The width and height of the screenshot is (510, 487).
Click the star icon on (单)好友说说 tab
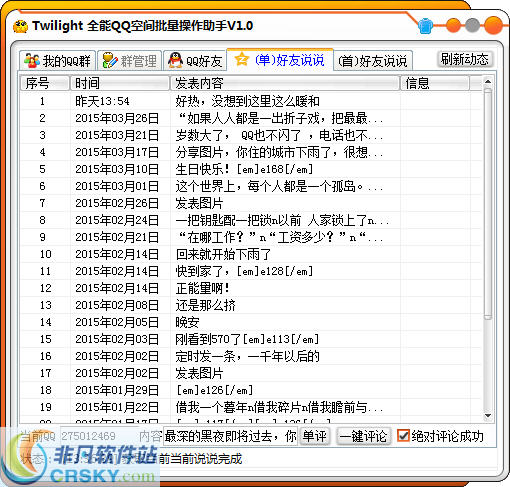(x=241, y=60)
